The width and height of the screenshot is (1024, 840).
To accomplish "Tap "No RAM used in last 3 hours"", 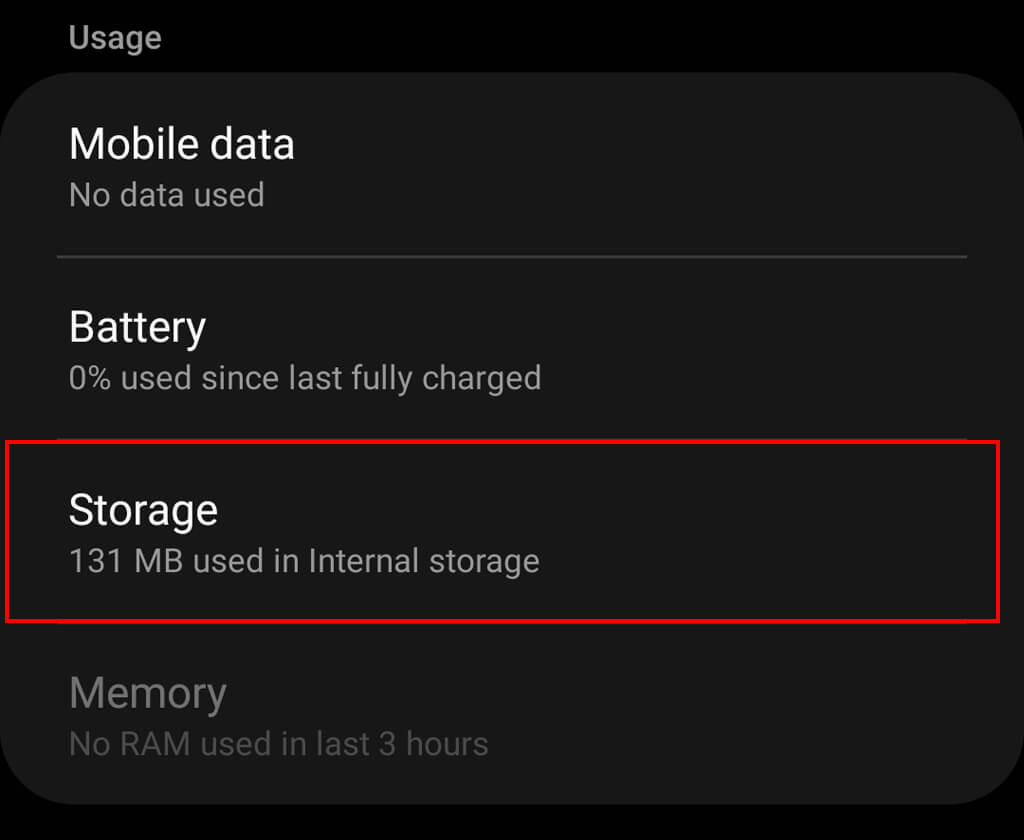I will [278, 744].
